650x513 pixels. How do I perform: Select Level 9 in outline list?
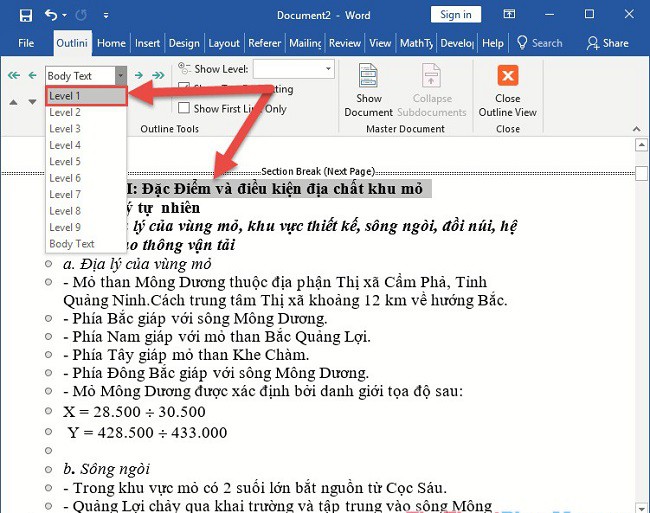[x=86, y=227]
